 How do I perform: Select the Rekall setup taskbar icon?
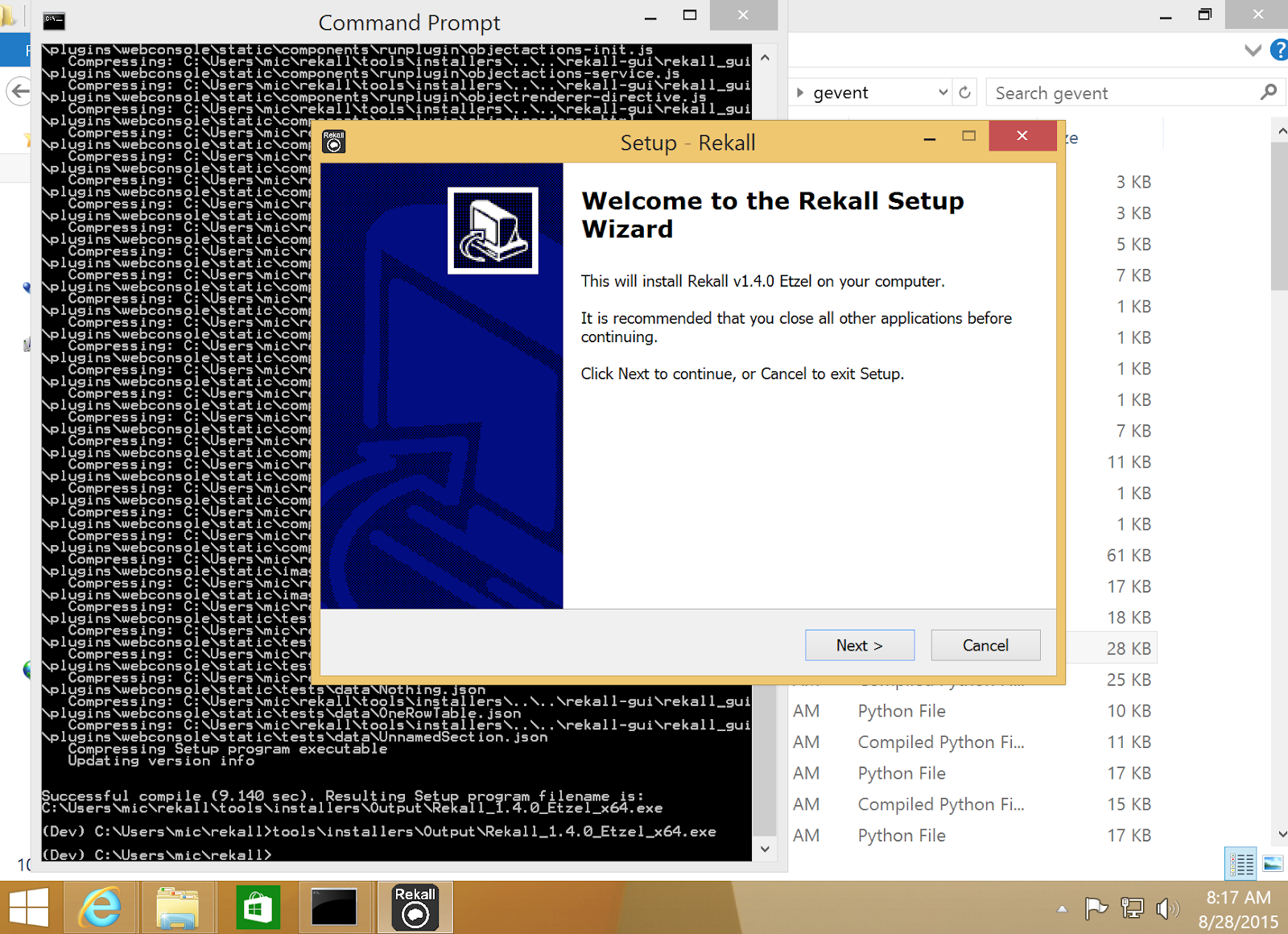415,908
